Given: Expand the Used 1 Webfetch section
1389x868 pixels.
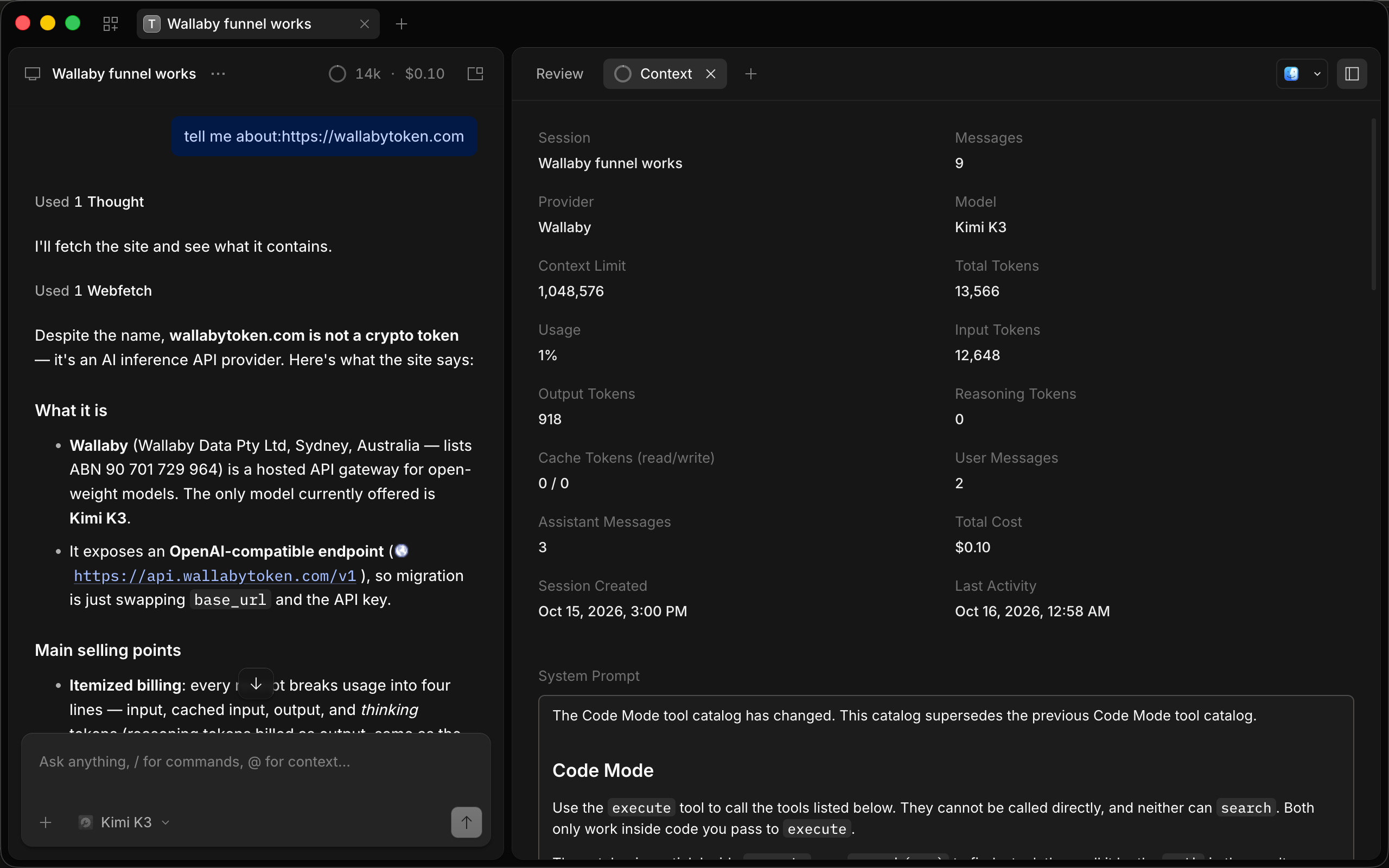Looking at the screenshot, I should click(x=93, y=290).
